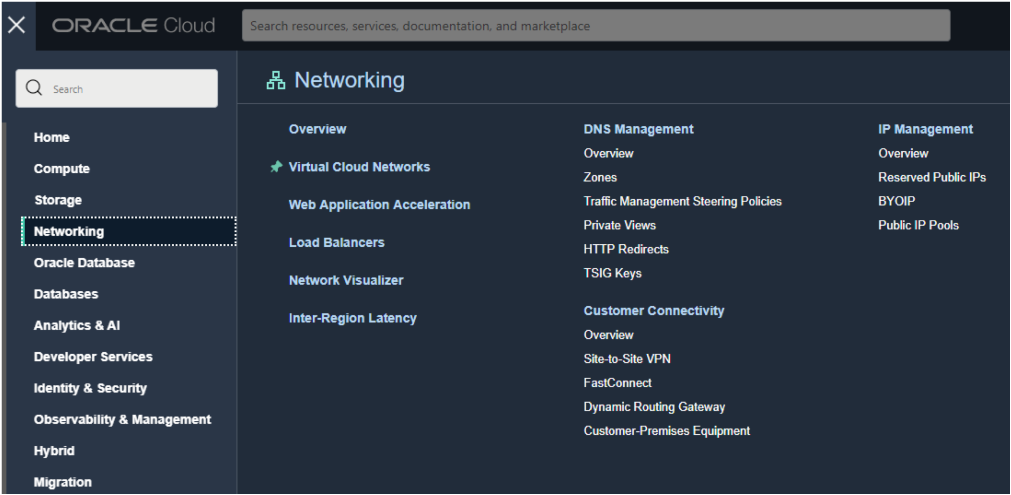Go to Private Views
This screenshot has width=1011, height=495.
[620, 225]
